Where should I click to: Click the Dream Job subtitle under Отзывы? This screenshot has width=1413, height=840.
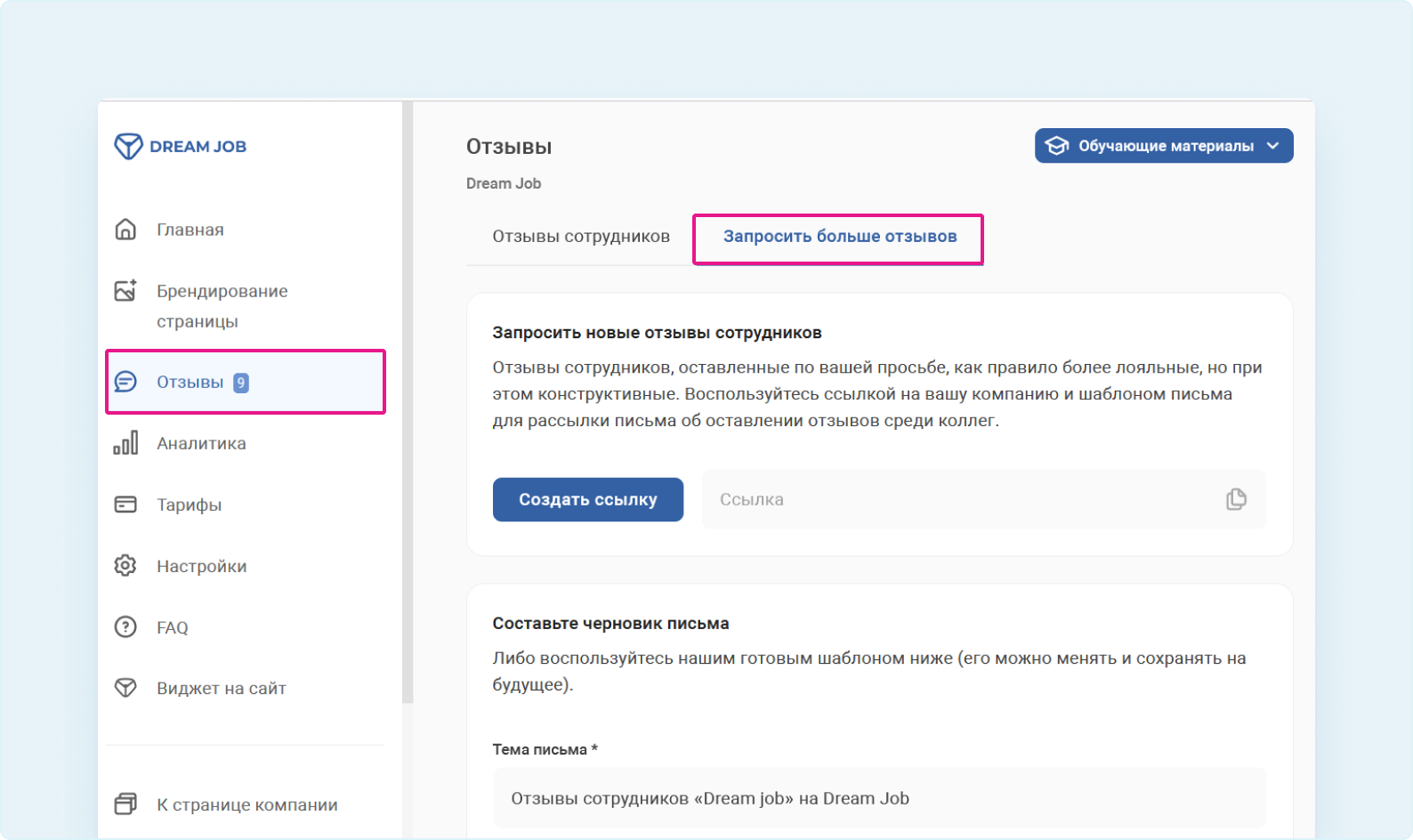pos(504,183)
